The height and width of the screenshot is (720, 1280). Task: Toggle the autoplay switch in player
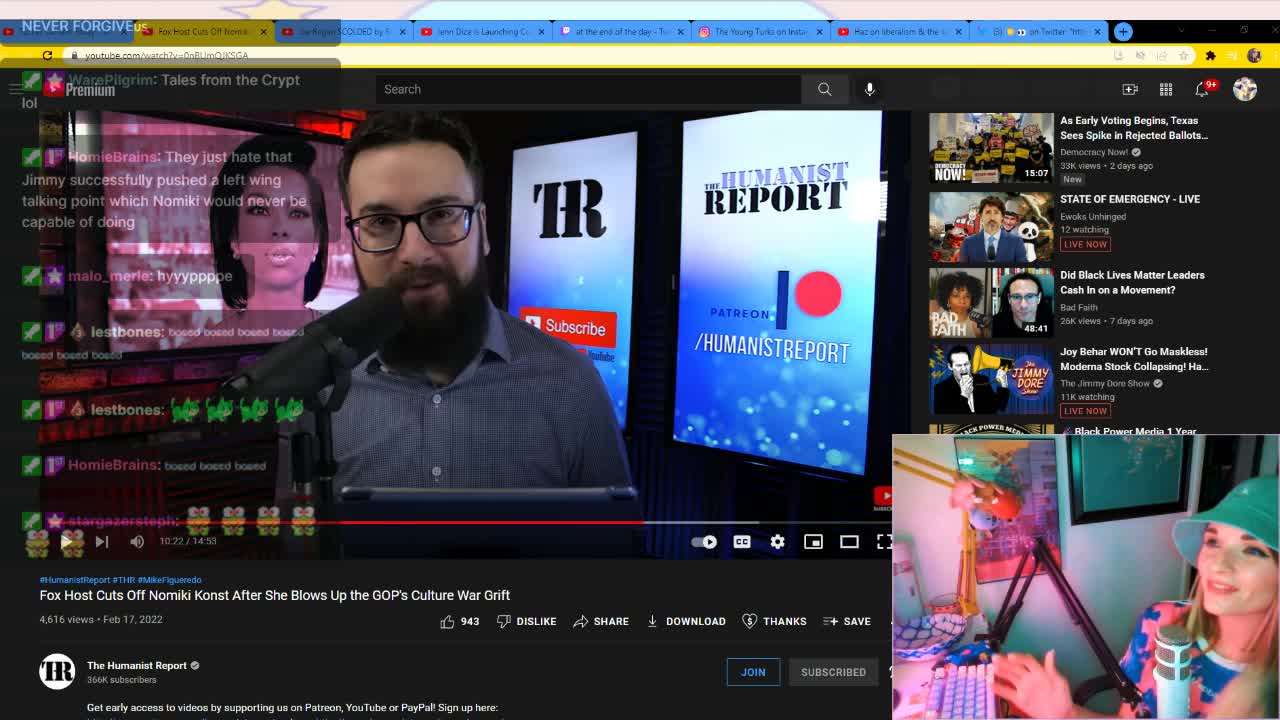(x=704, y=542)
